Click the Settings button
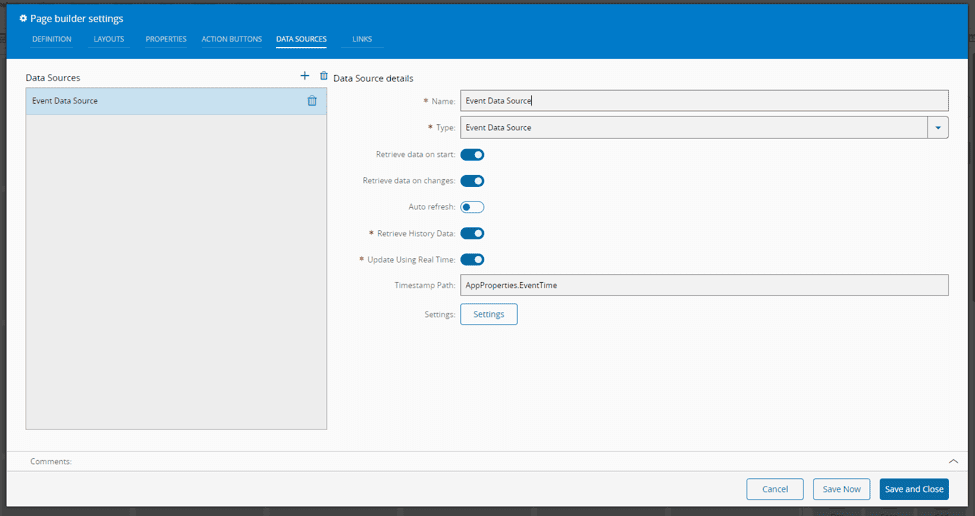The height and width of the screenshot is (516, 975). tap(488, 314)
